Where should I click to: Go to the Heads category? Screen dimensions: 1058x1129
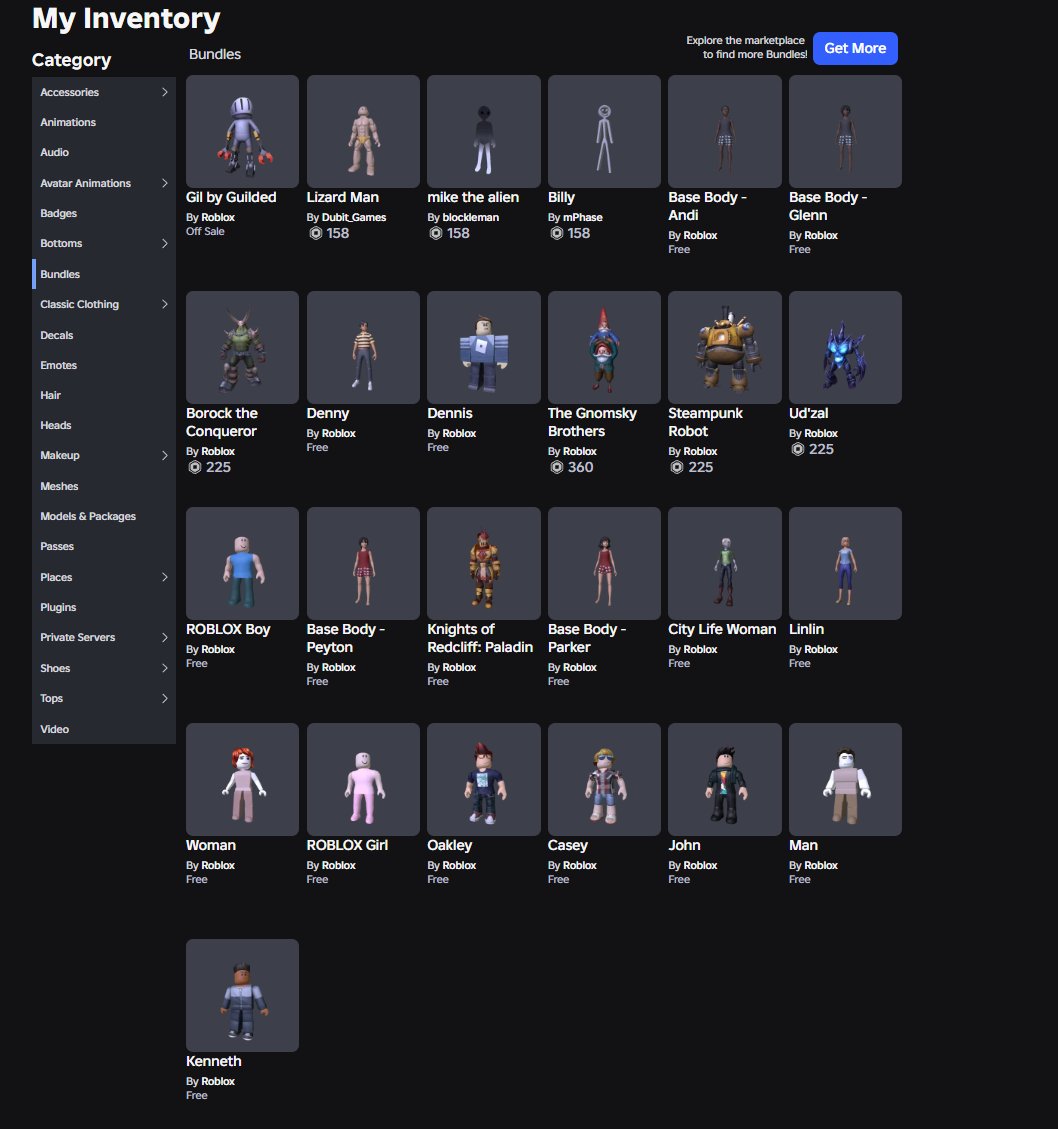click(x=104, y=426)
